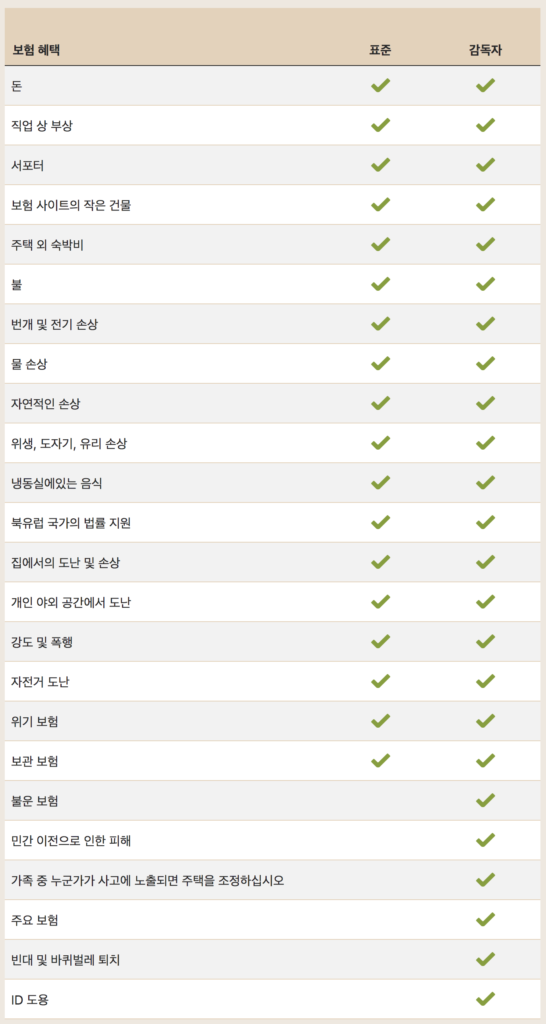The height and width of the screenshot is (1024, 546).
Task: Click the 표준 checkmark for 돈
Action: [x=380, y=86]
